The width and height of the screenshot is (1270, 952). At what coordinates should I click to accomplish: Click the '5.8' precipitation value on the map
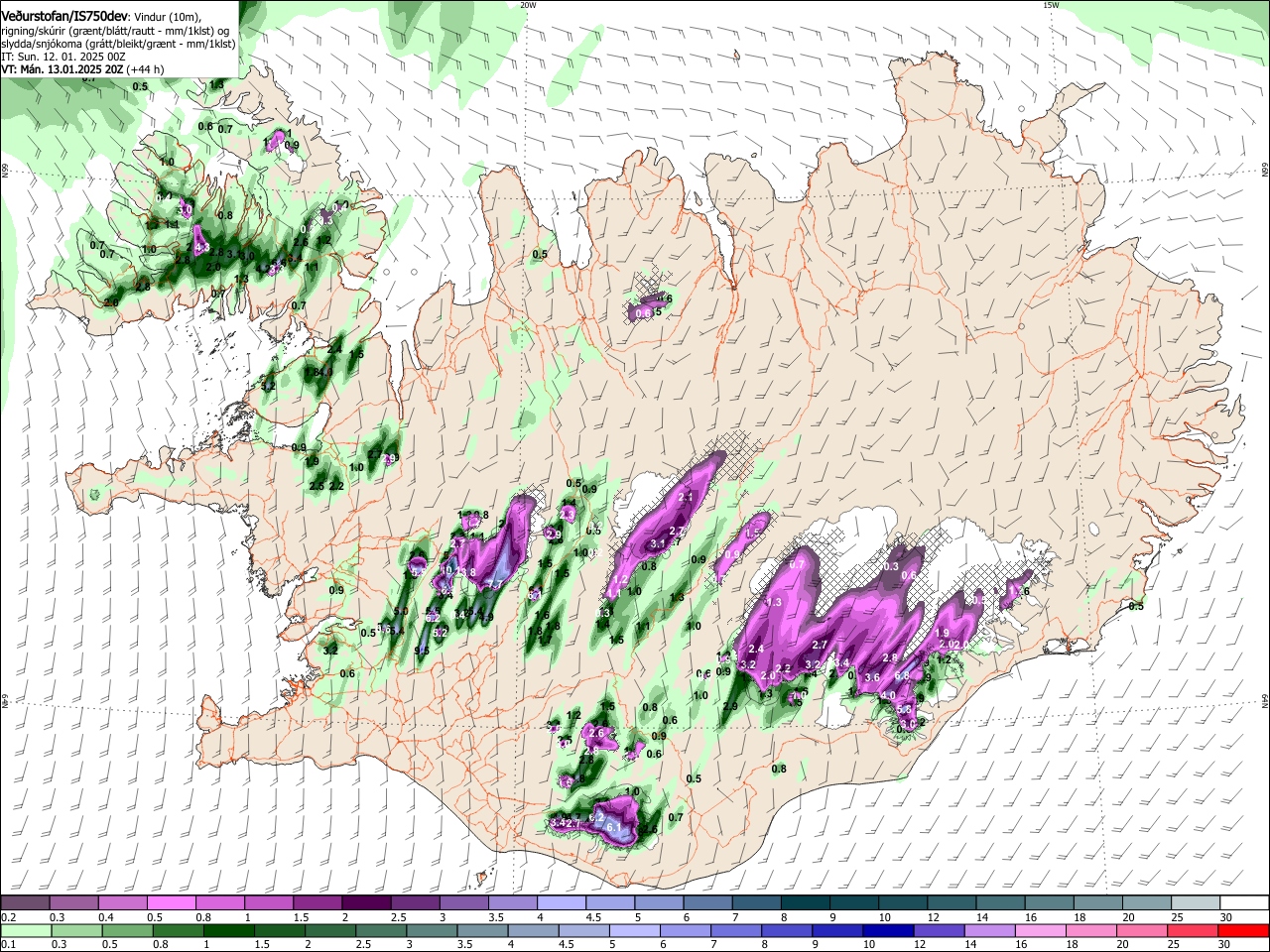[904, 710]
